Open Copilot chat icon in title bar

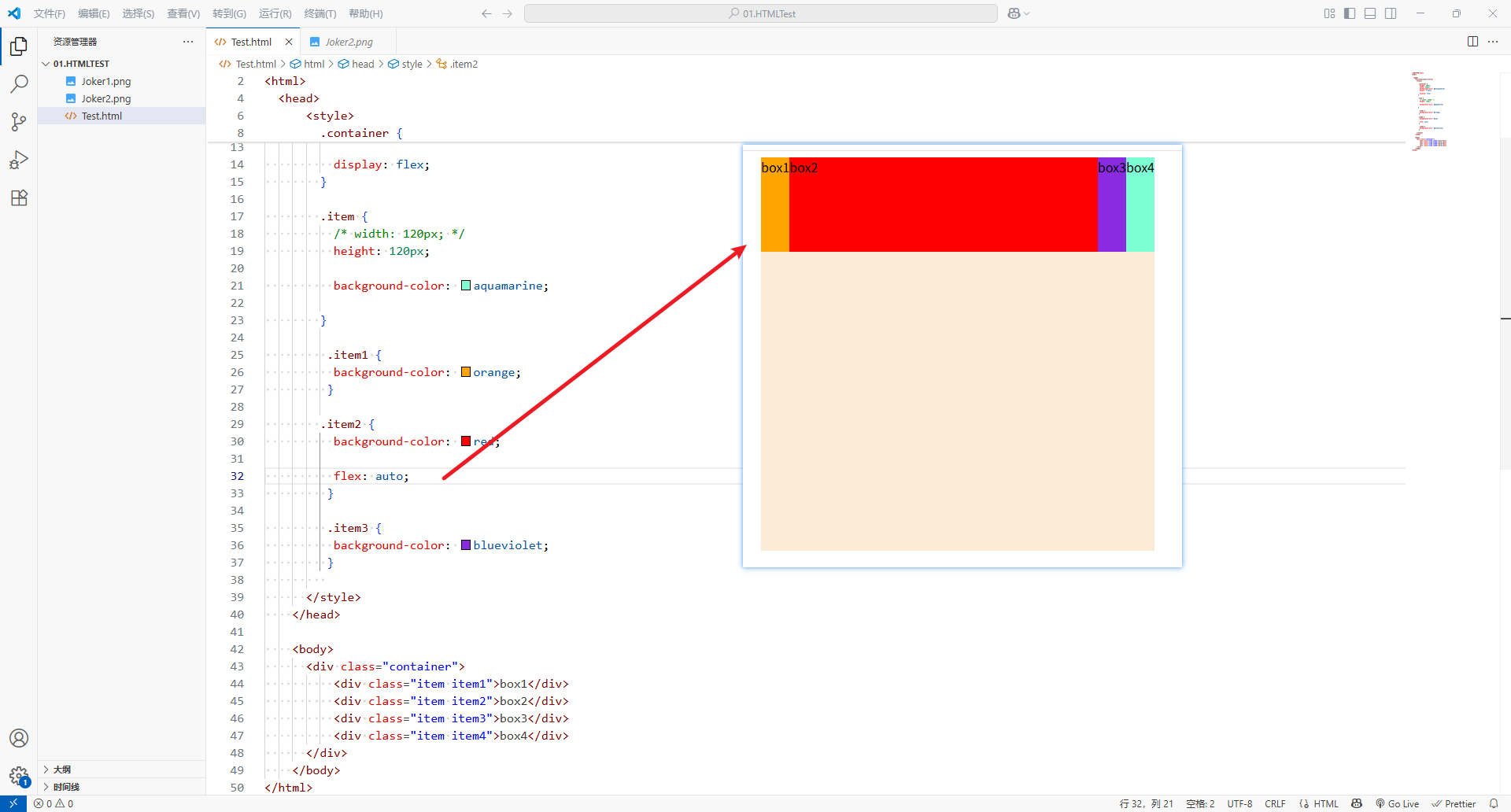coord(1014,13)
